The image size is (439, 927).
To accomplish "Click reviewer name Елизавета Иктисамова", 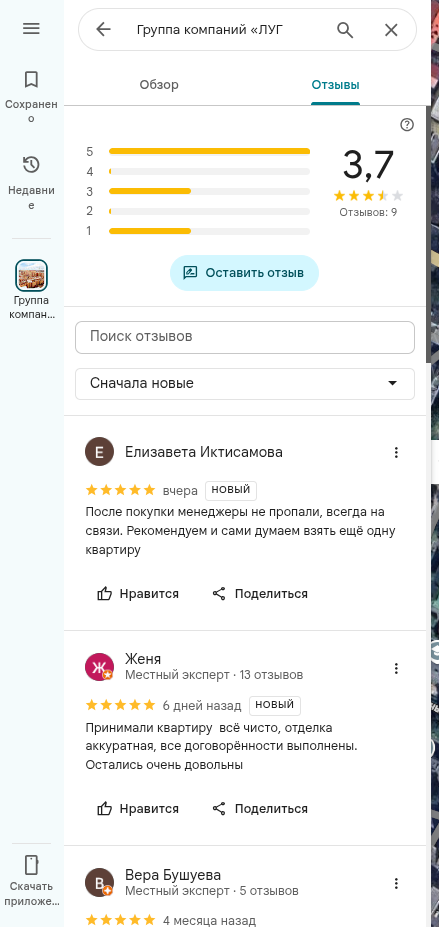I will (204, 452).
